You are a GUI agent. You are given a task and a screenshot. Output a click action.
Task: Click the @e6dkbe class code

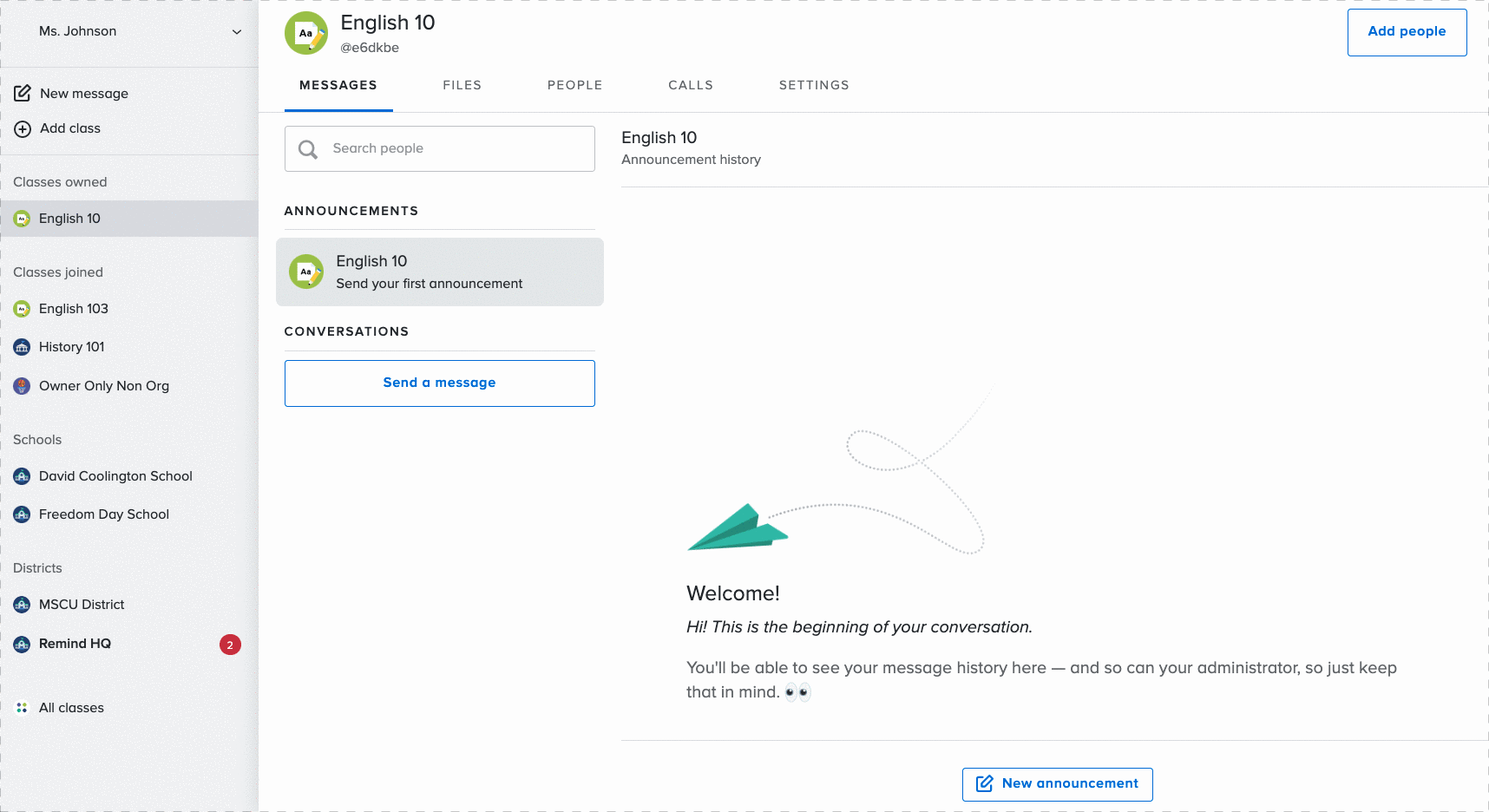[370, 48]
